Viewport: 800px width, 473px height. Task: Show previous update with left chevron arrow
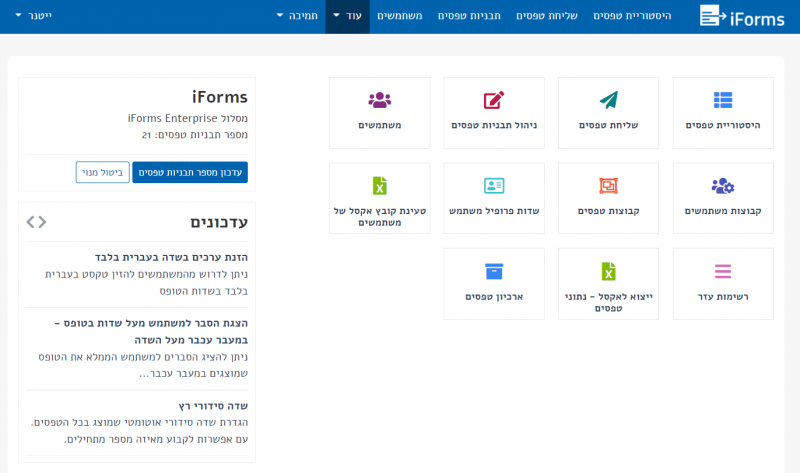click(31, 222)
